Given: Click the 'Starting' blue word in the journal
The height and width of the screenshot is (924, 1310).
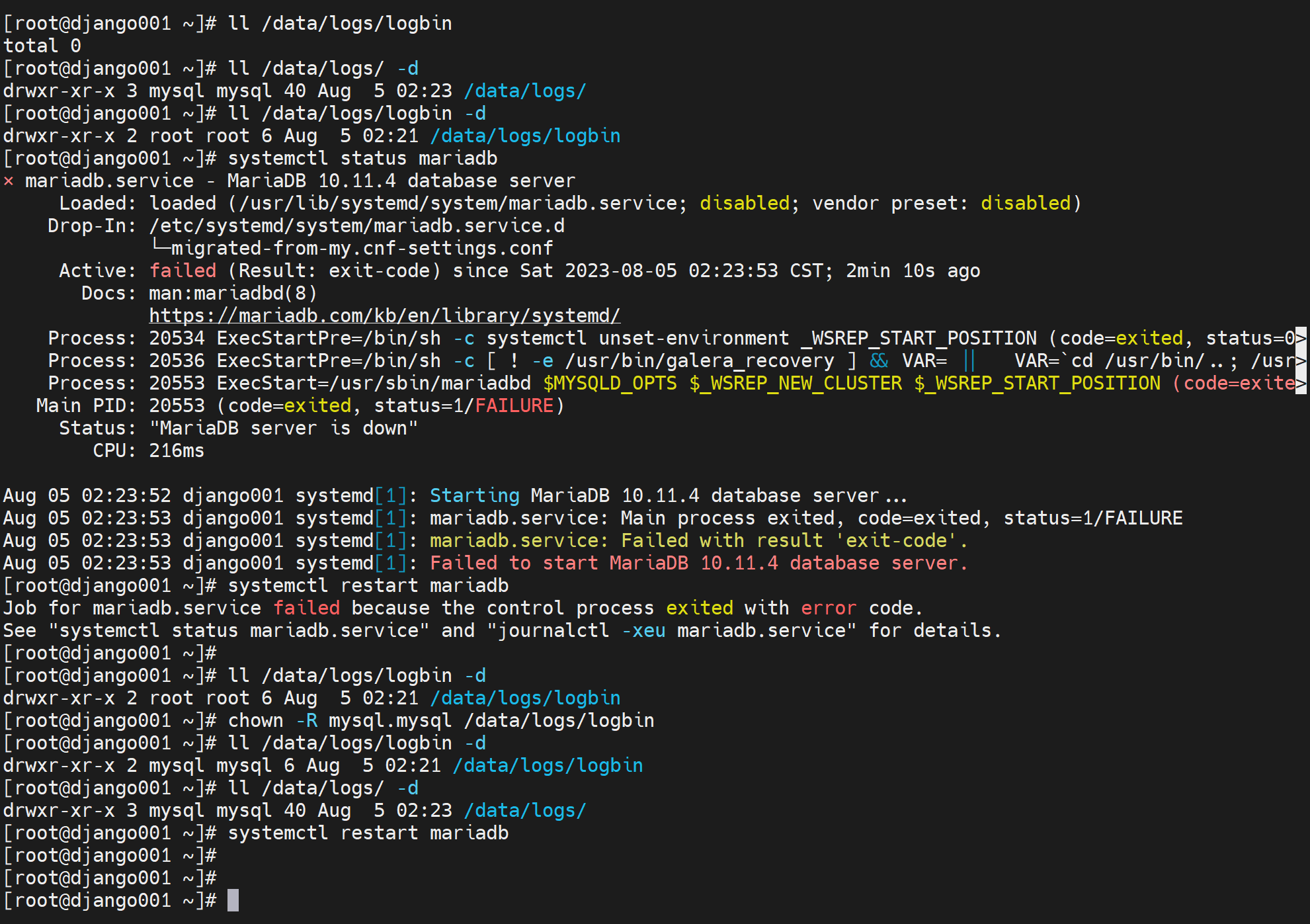Looking at the screenshot, I should (x=474, y=495).
